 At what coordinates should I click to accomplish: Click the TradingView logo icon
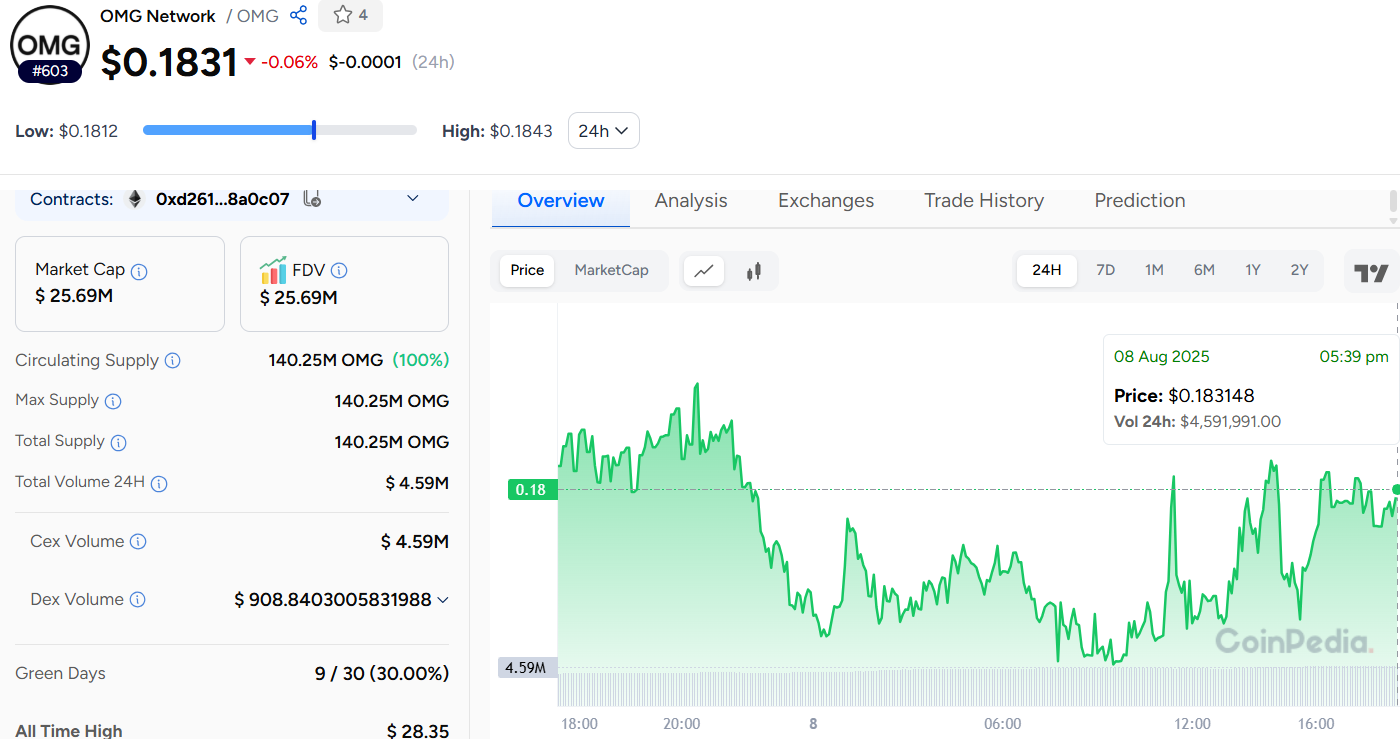(x=1371, y=272)
